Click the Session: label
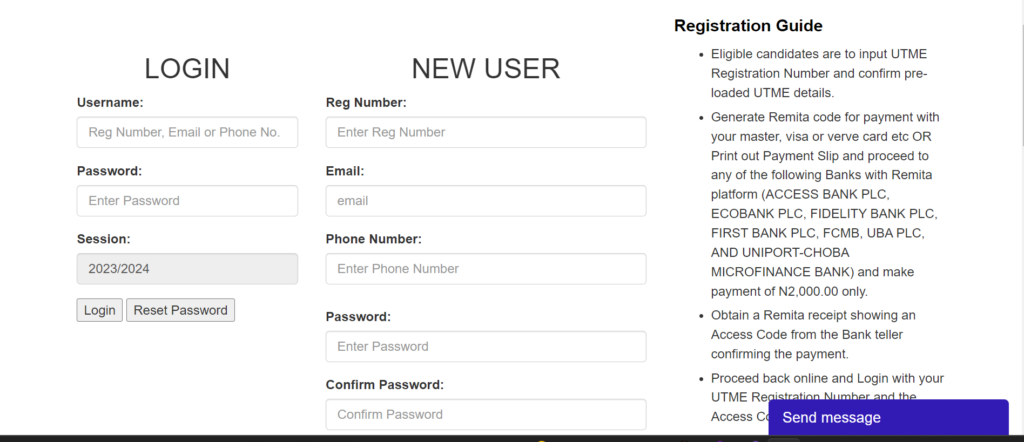Image resolution: width=1024 pixels, height=442 pixels. pos(104,239)
